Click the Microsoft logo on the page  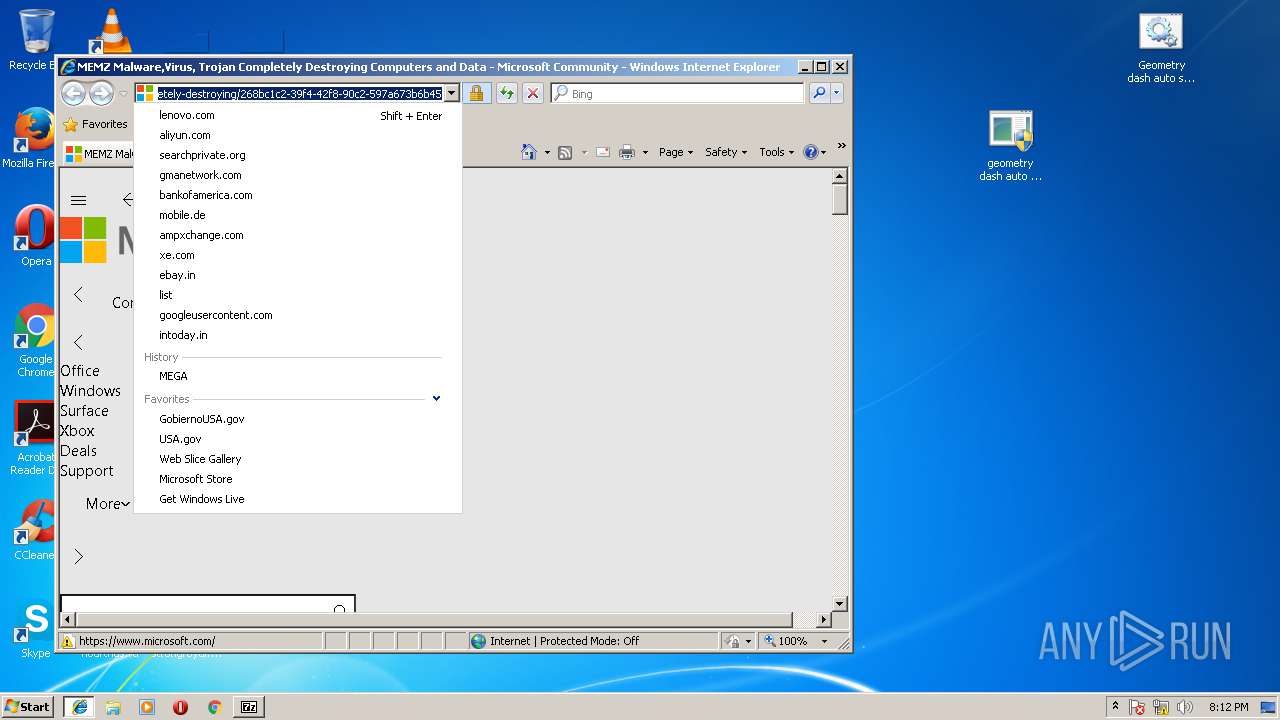pyautogui.click(x=83, y=240)
